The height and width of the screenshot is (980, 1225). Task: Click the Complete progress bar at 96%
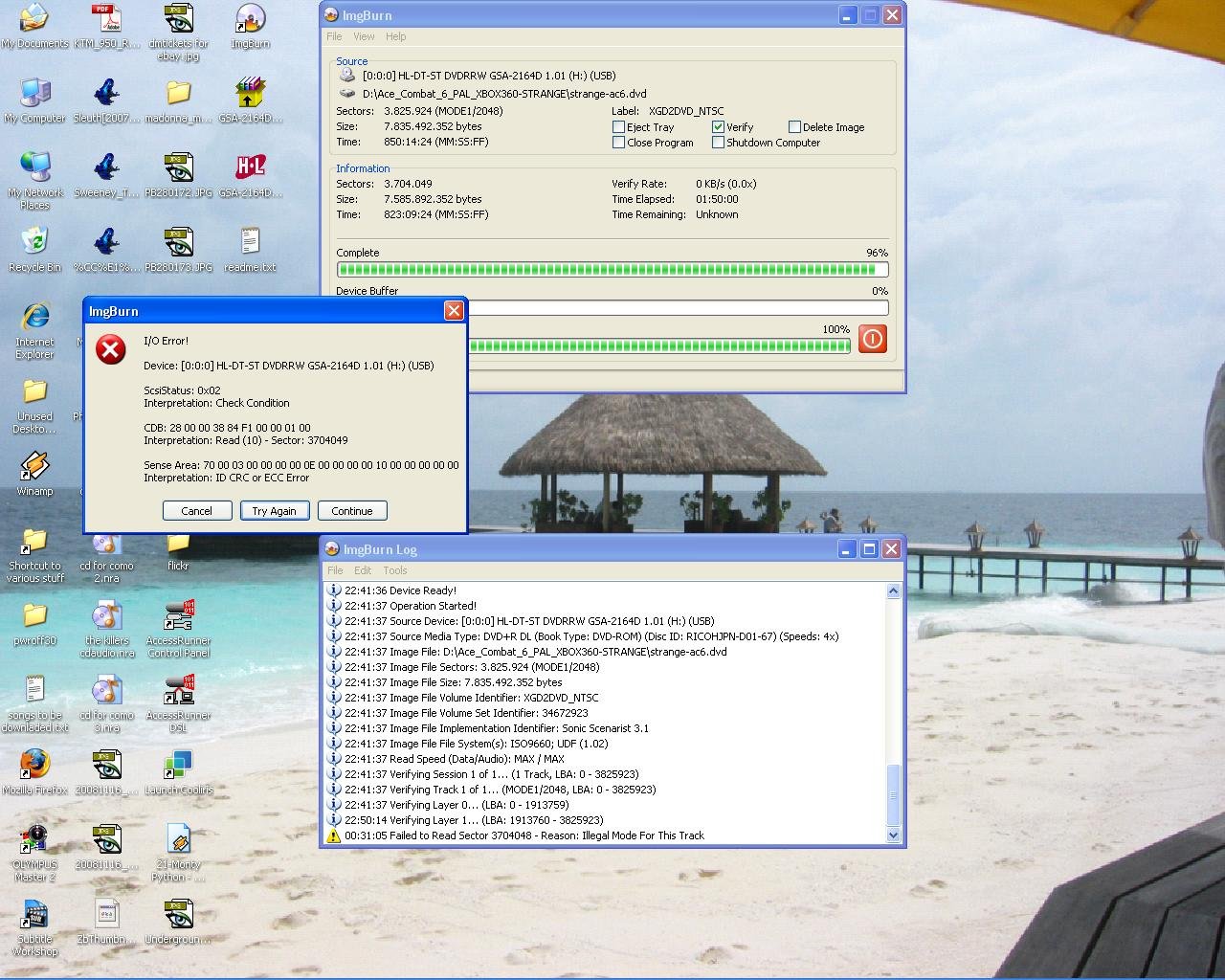[612, 270]
